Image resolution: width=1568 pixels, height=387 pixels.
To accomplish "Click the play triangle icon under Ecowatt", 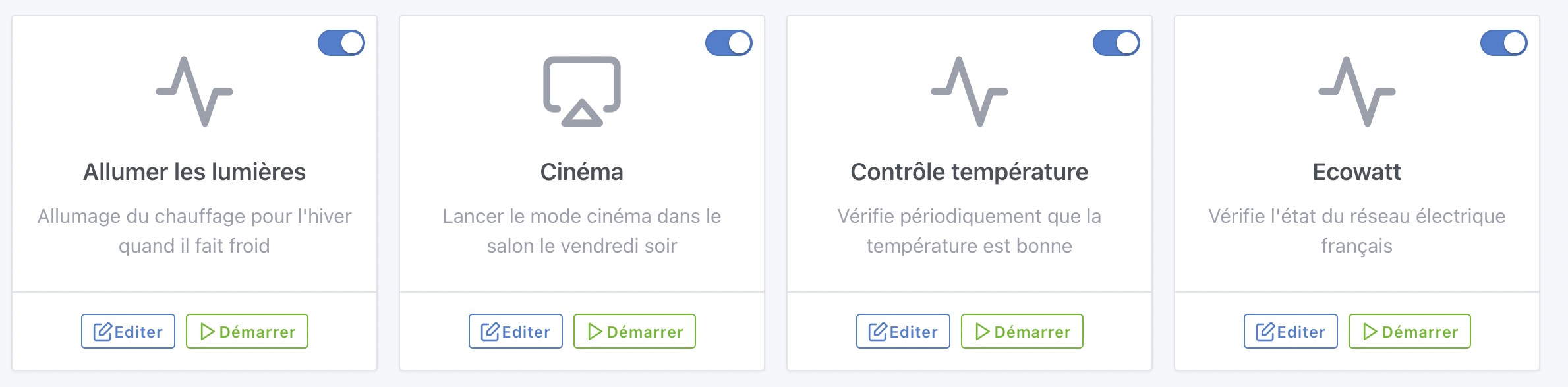I will [1370, 332].
